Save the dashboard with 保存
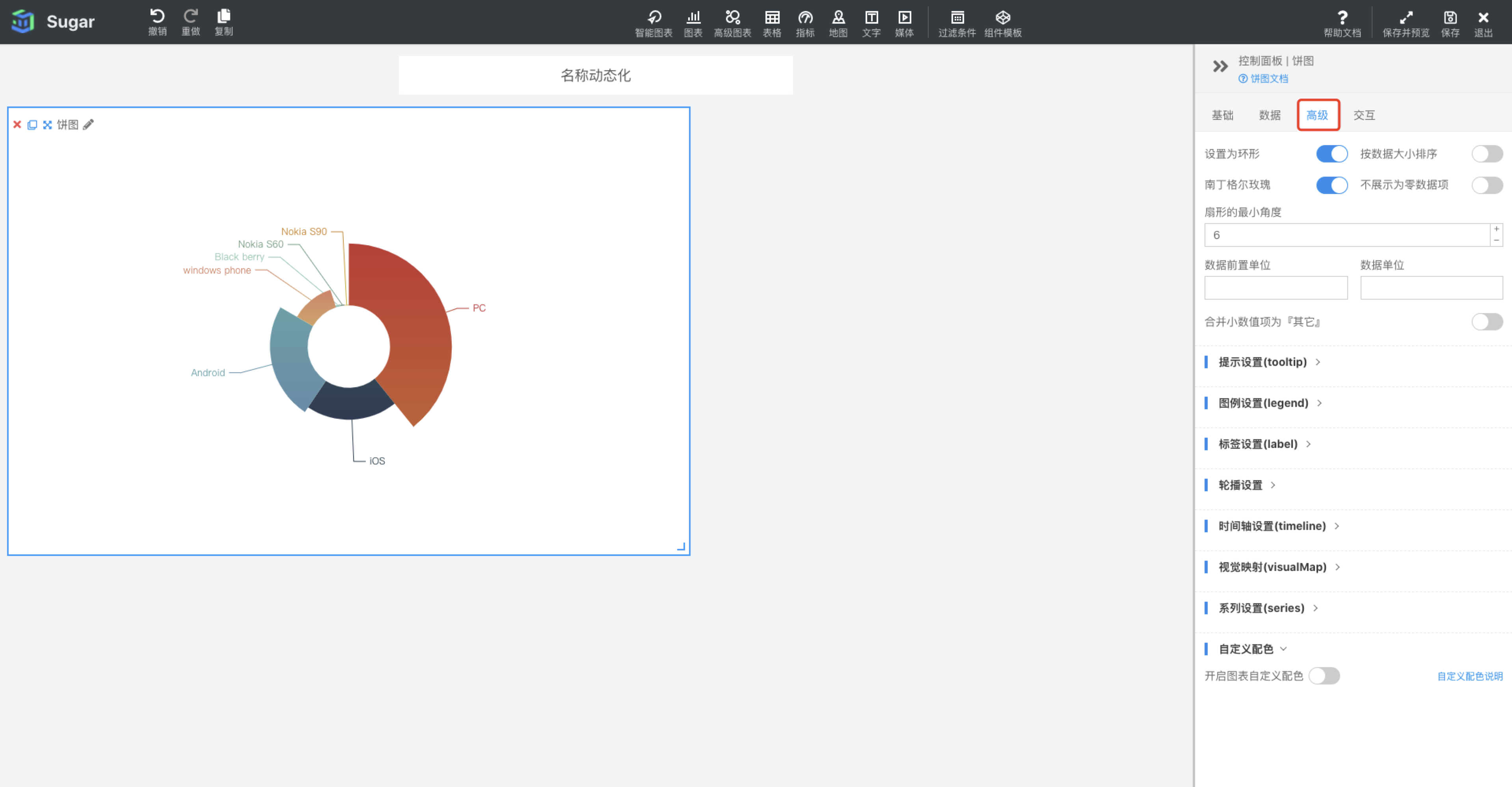The width and height of the screenshot is (1512, 787). [x=1451, y=24]
